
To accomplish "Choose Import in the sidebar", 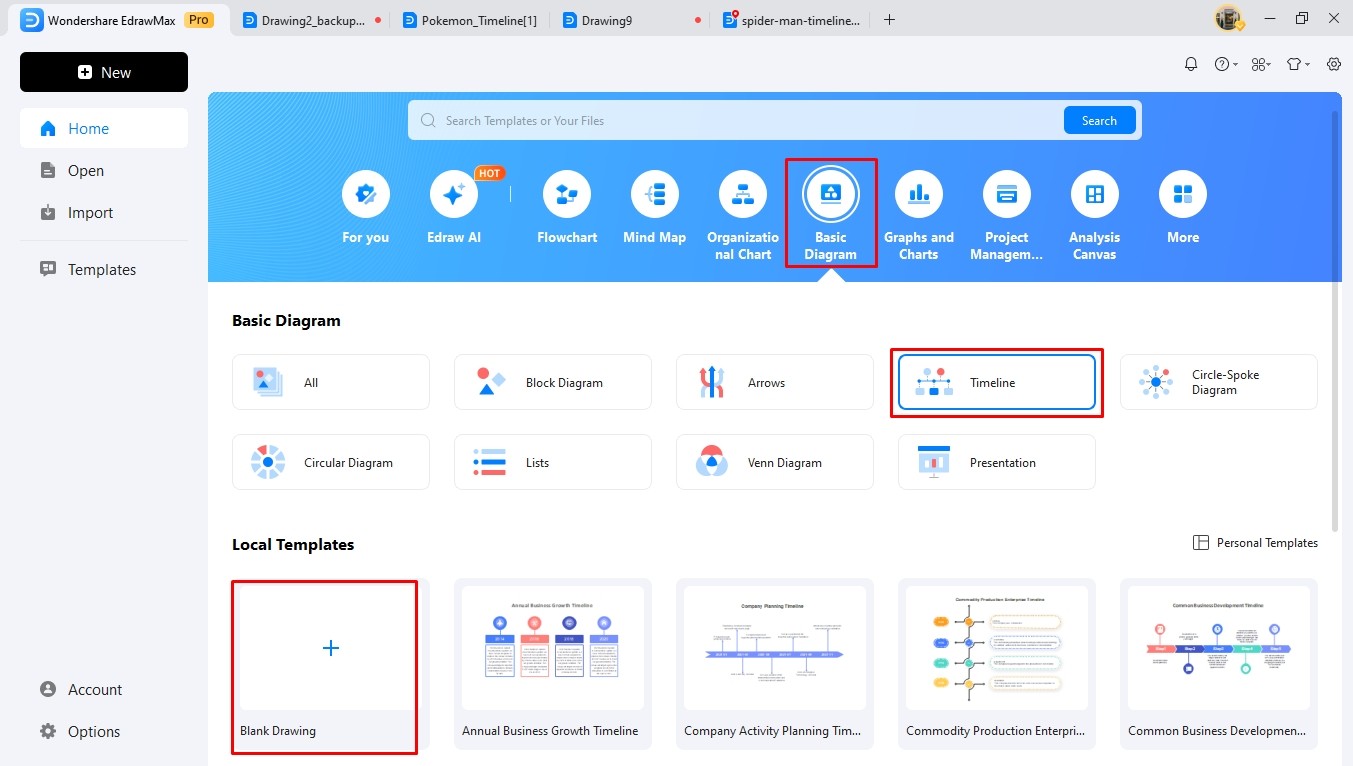I will 104,212.
